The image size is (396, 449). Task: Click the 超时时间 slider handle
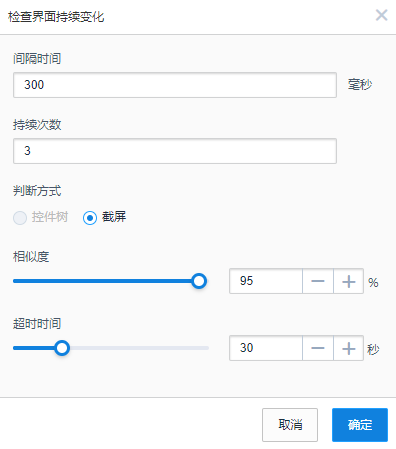pos(62,348)
